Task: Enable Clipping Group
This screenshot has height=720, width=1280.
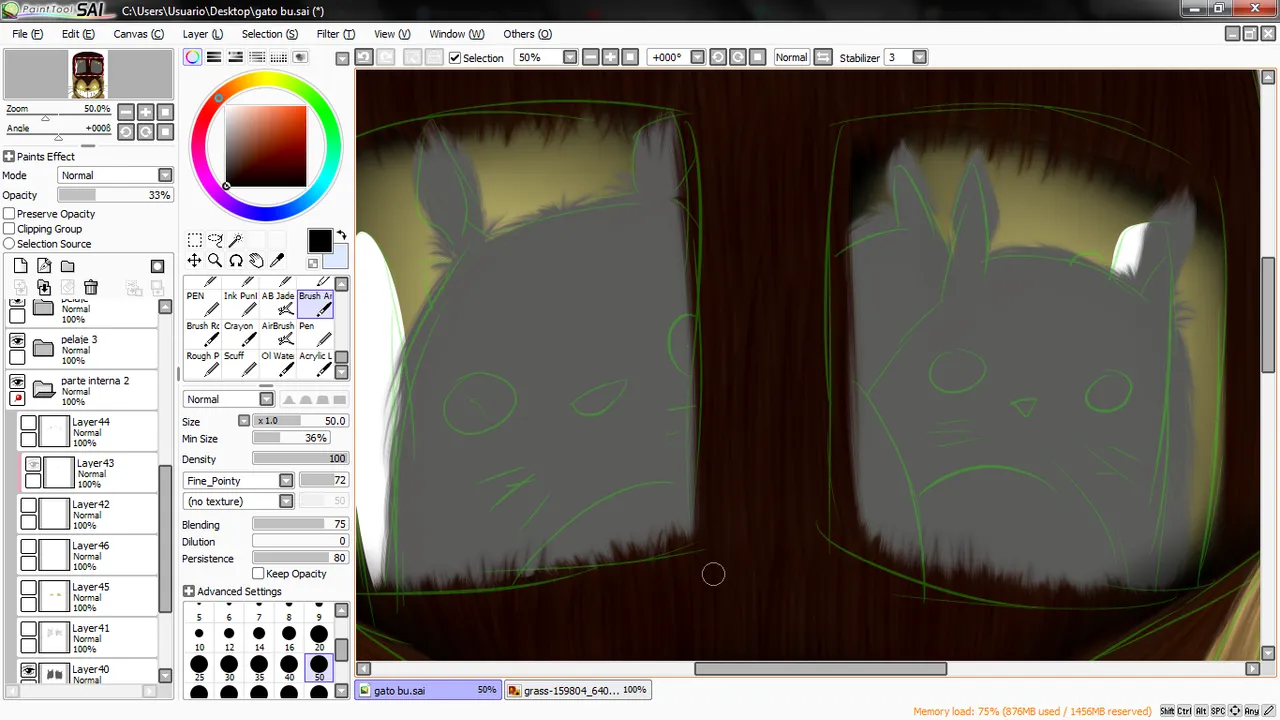Action: click(9, 229)
